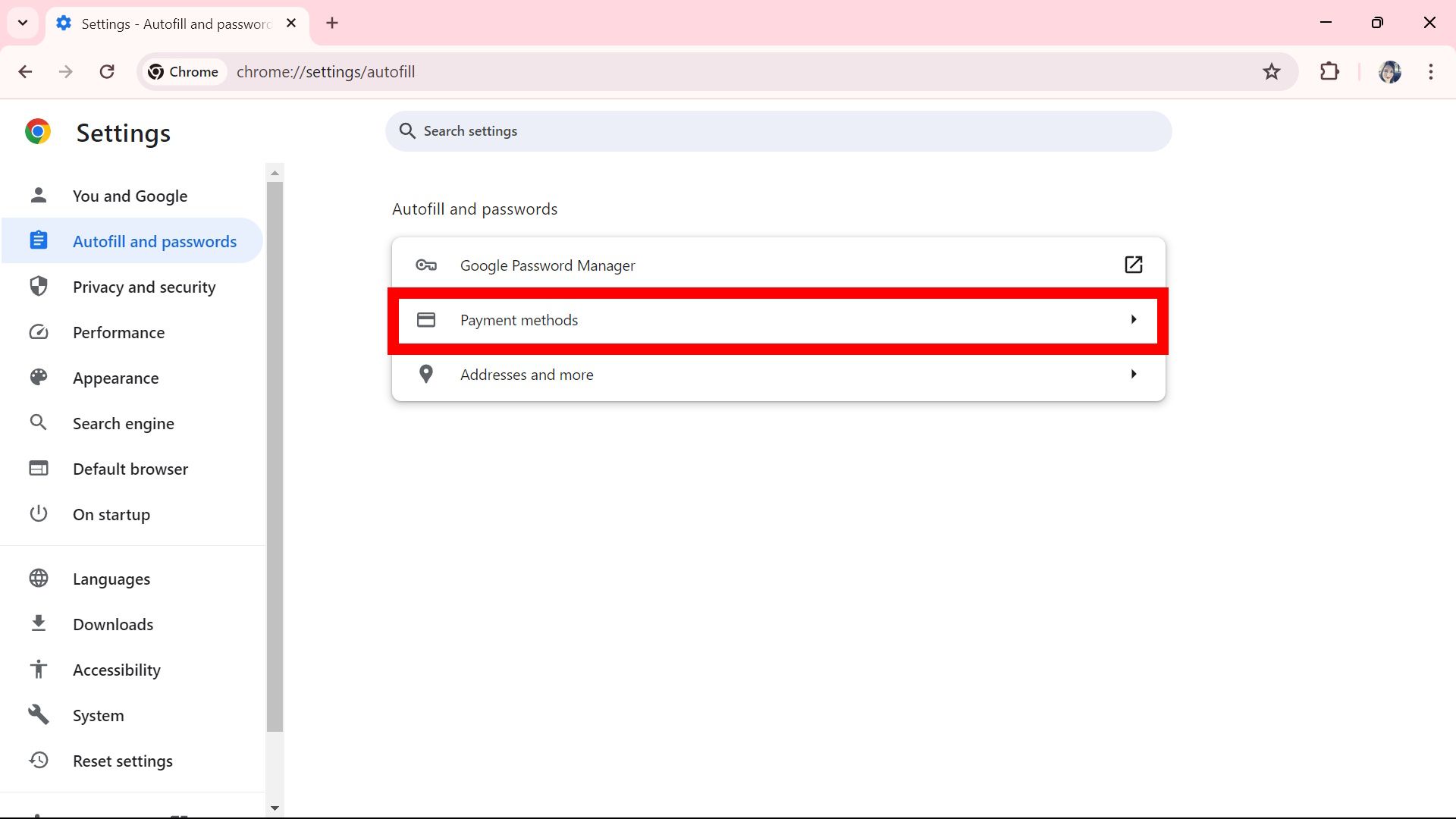Click the Performance sidebar icon
Viewport: 1456px width, 819px height.
click(38, 332)
